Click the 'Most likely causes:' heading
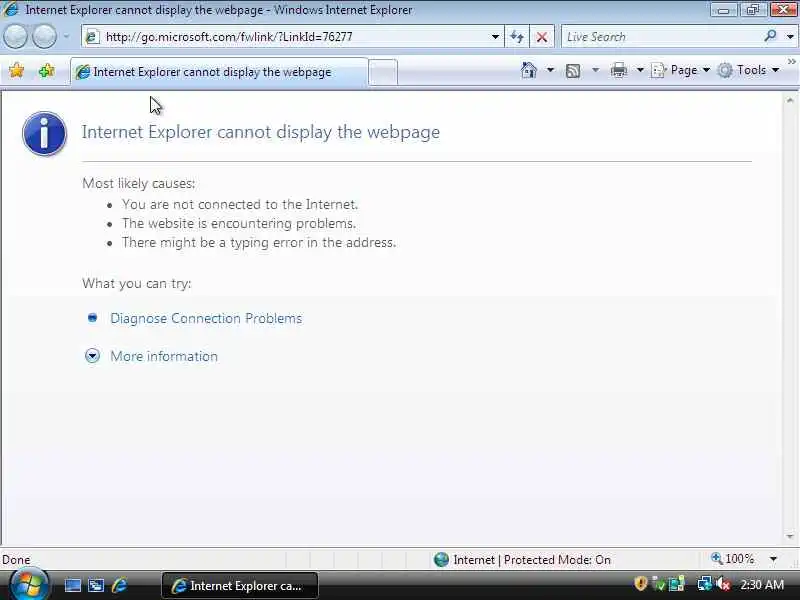 (139, 183)
